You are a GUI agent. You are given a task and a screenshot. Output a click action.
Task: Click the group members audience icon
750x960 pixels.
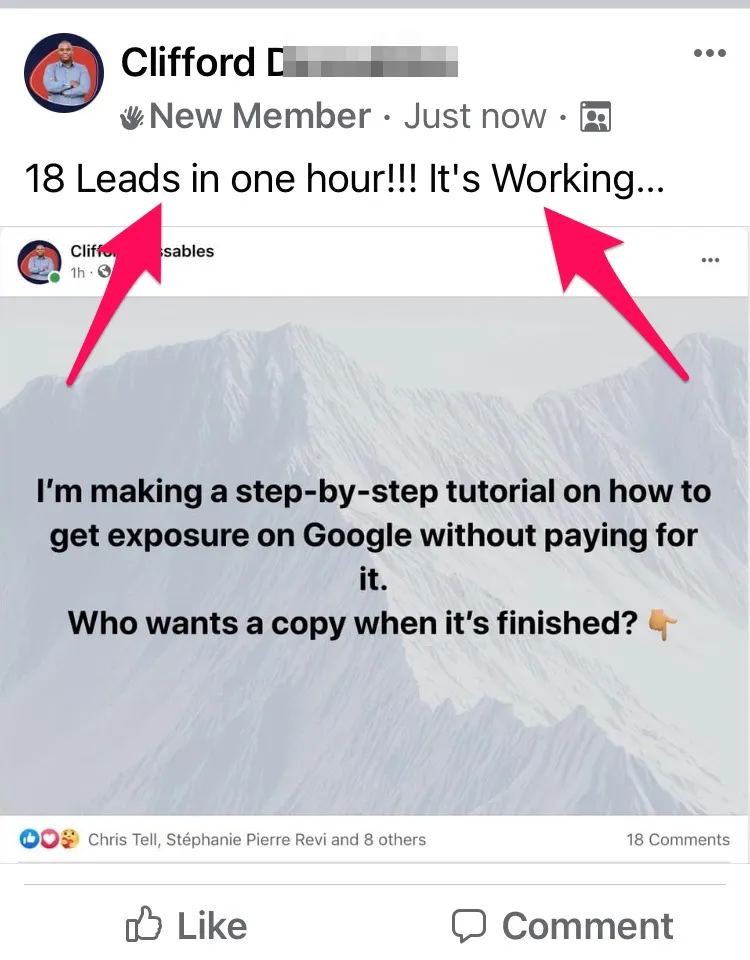595,117
